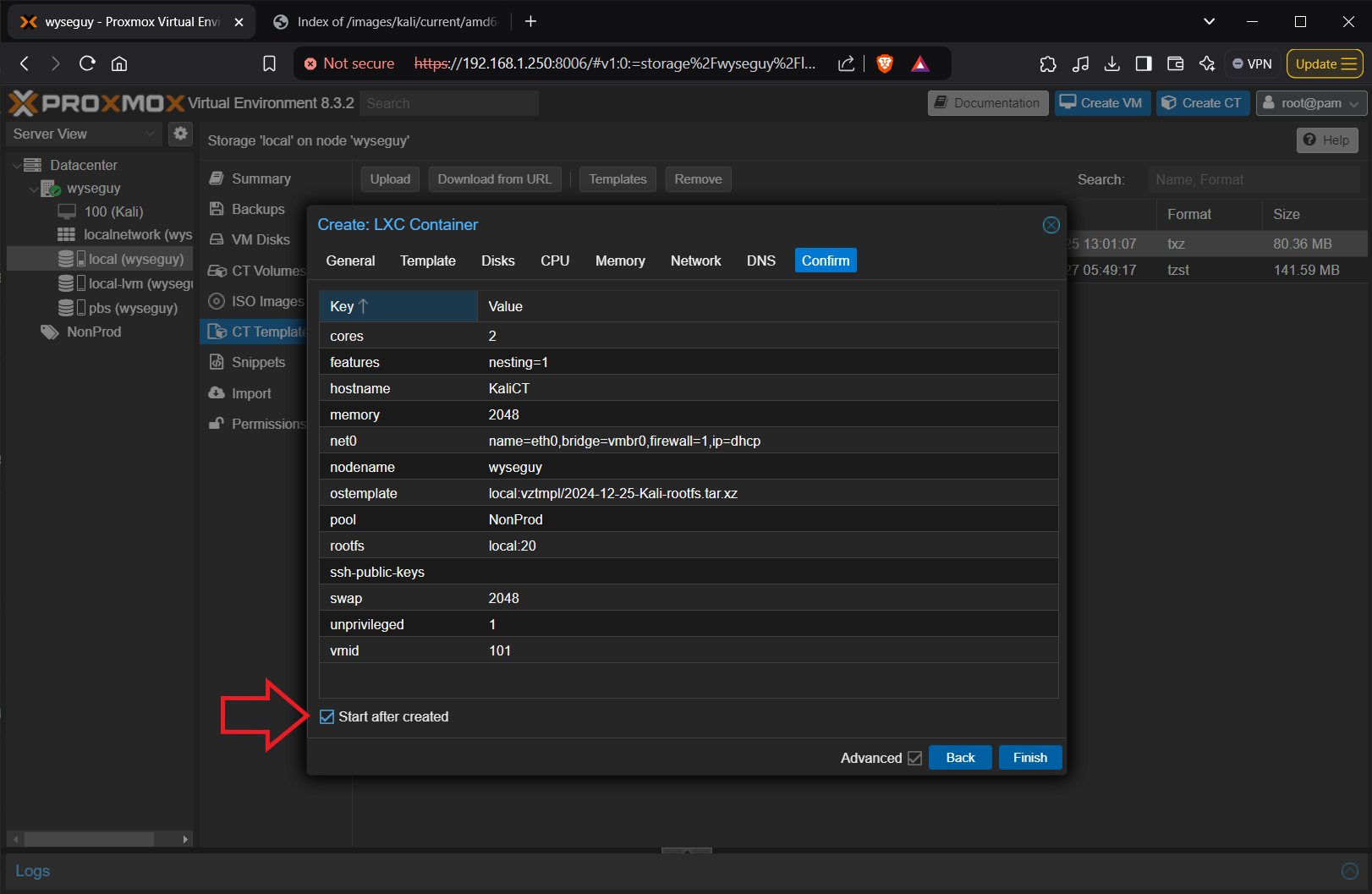Image resolution: width=1372 pixels, height=894 pixels.
Task: Close the Proxmox browser tab
Action: (239, 22)
